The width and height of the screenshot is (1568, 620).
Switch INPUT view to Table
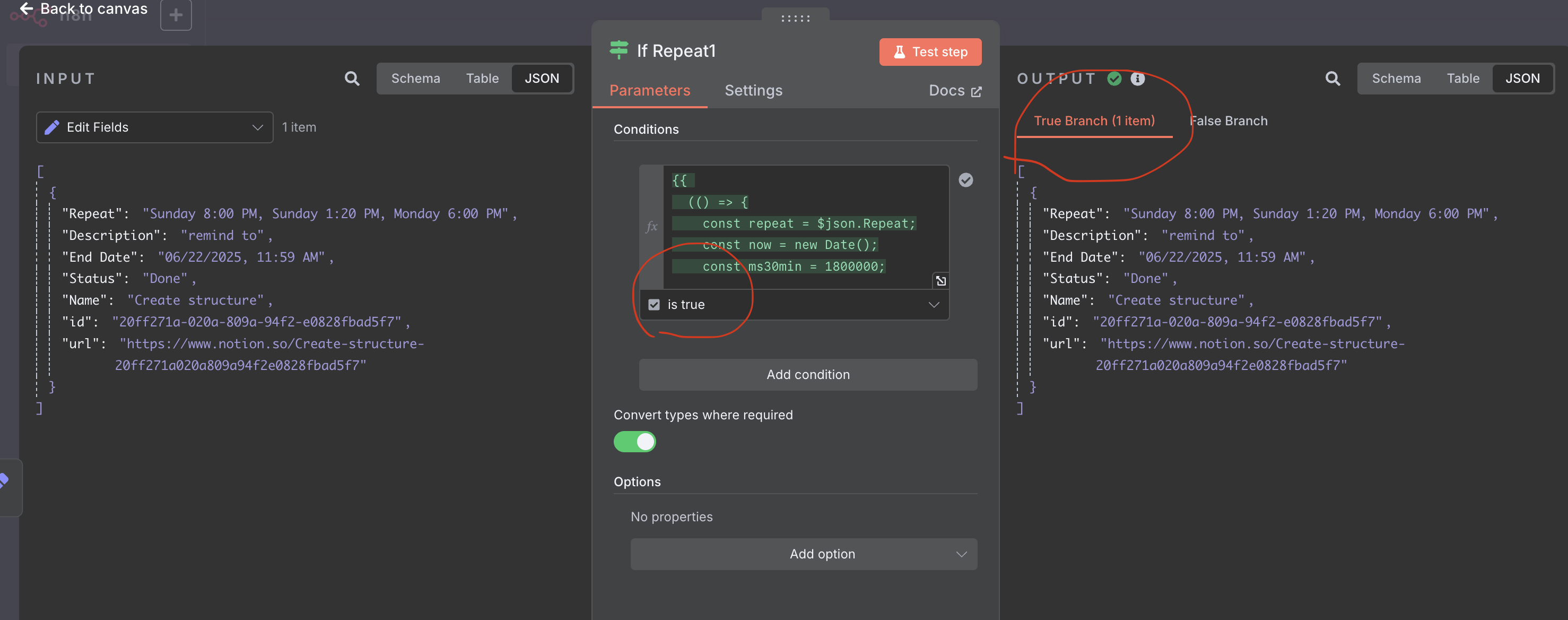pos(482,79)
